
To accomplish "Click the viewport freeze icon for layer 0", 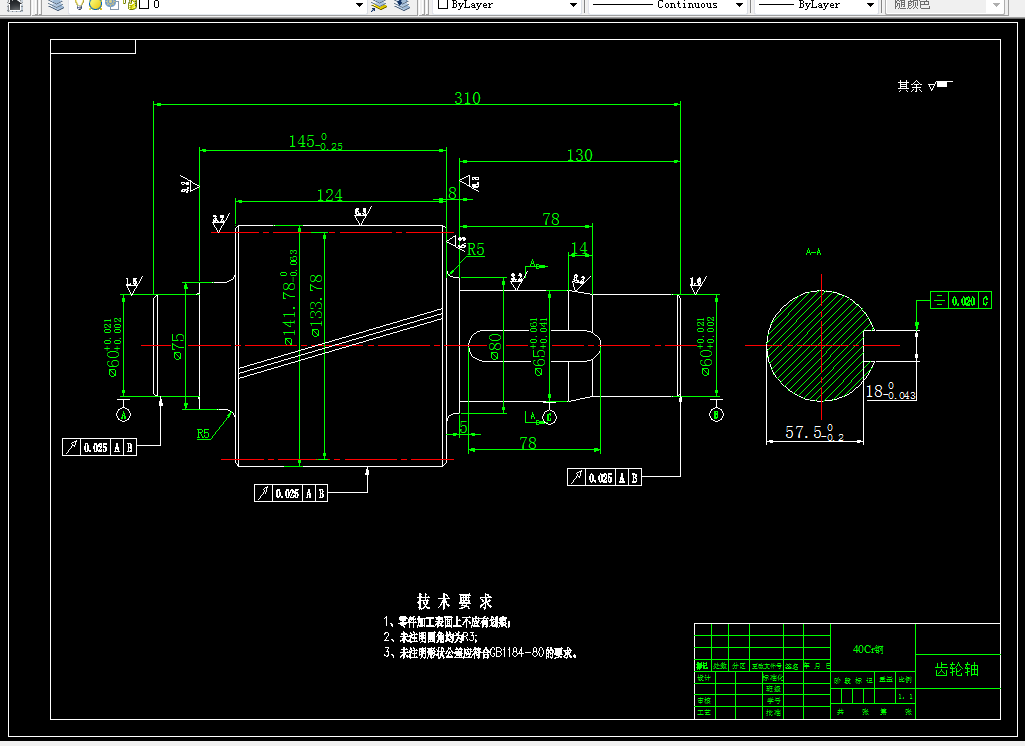I will coord(112,5).
